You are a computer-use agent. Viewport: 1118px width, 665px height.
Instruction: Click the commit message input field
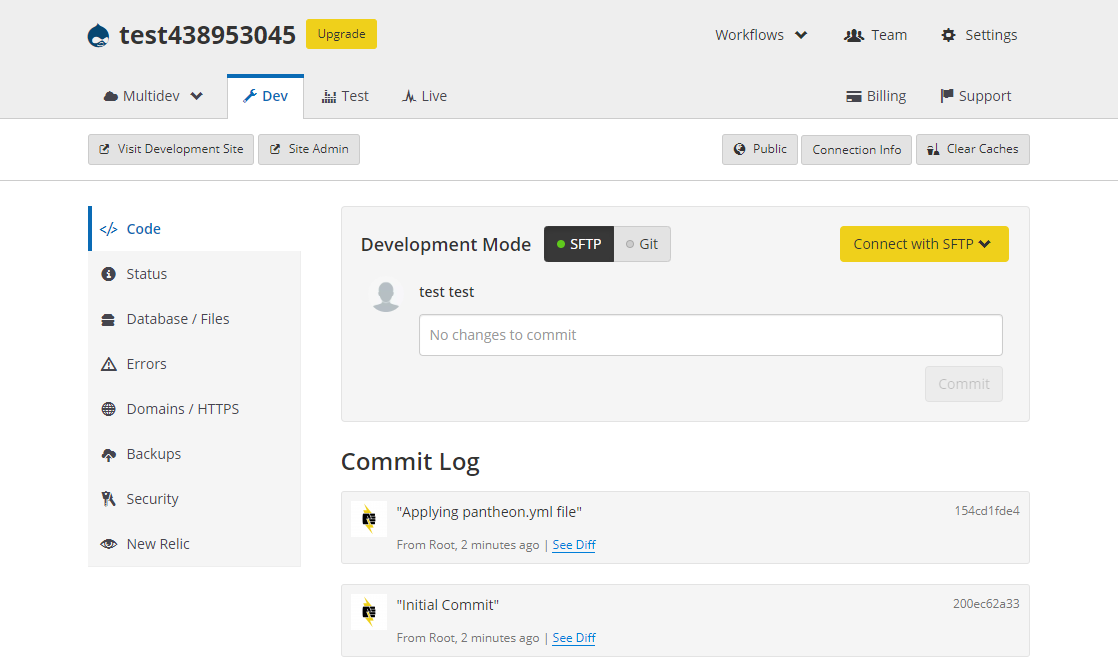coord(710,335)
